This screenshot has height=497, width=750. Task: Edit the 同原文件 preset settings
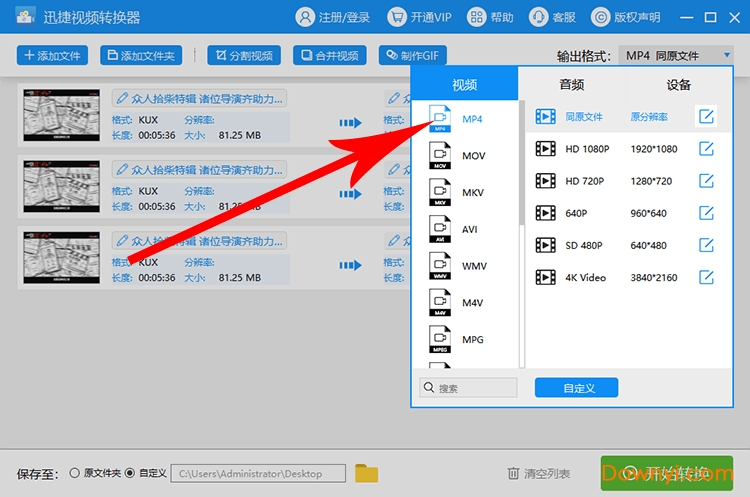(x=706, y=116)
